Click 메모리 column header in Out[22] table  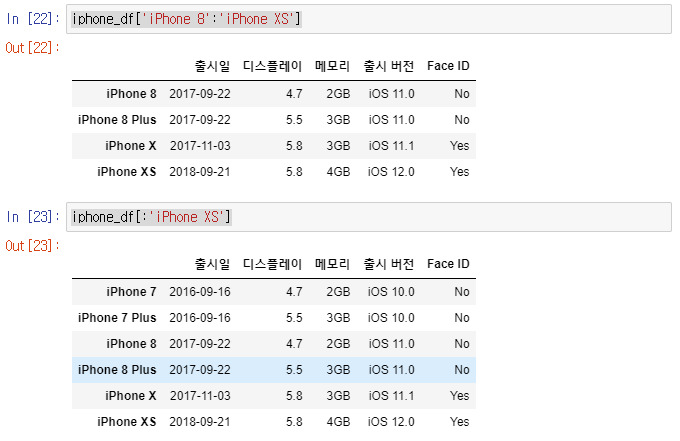[332, 66]
